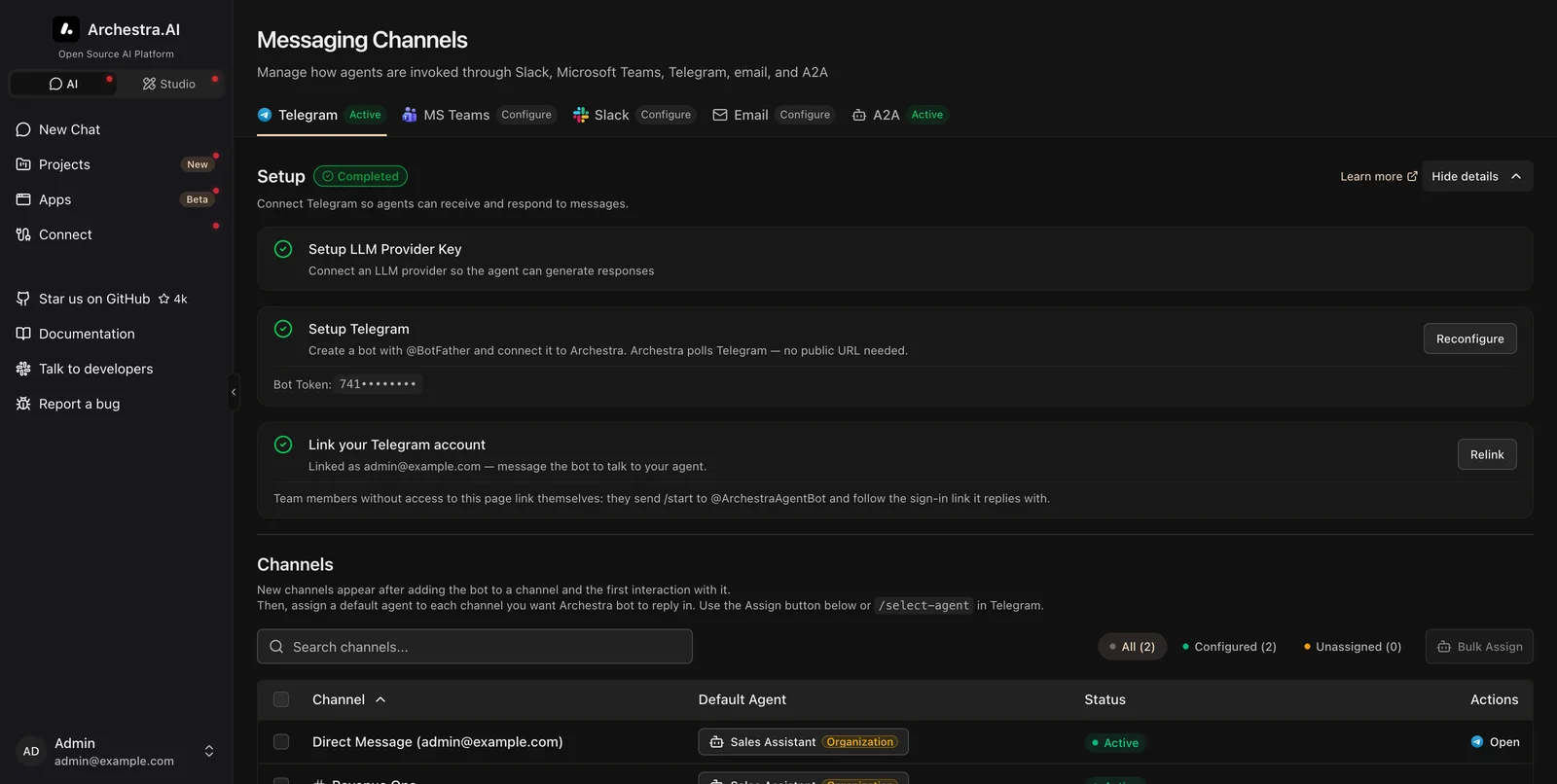Click the Setup LLM Provider Key checkmark

pyautogui.click(x=283, y=249)
